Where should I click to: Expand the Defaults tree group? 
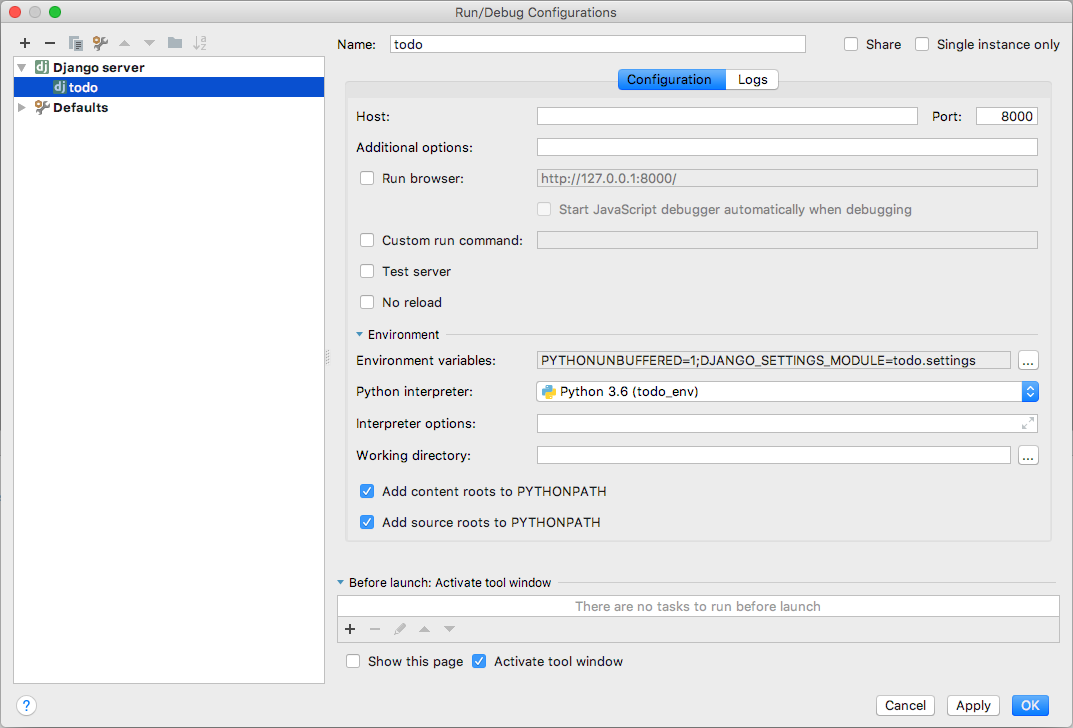coord(22,107)
